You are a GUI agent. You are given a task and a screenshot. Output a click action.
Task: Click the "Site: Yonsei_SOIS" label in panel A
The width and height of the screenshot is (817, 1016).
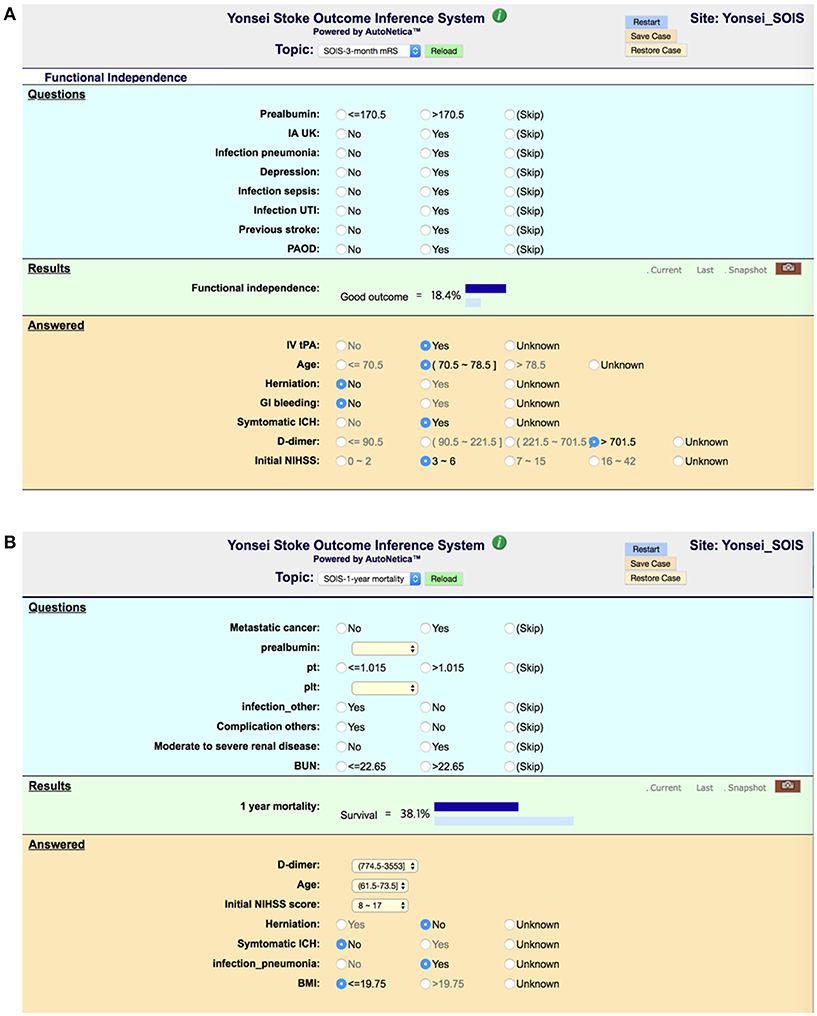(746, 18)
